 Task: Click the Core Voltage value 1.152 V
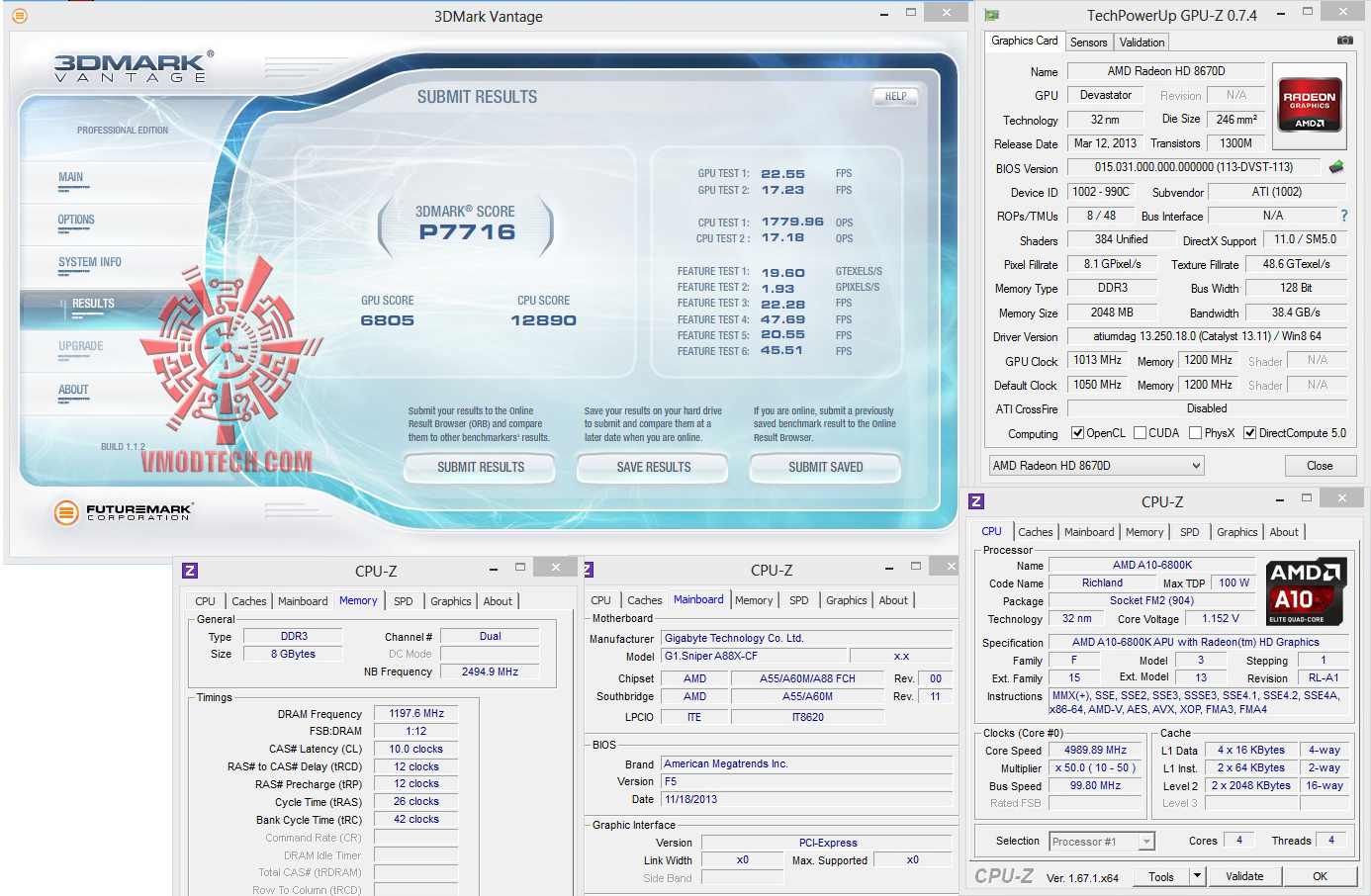pos(1221,618)
